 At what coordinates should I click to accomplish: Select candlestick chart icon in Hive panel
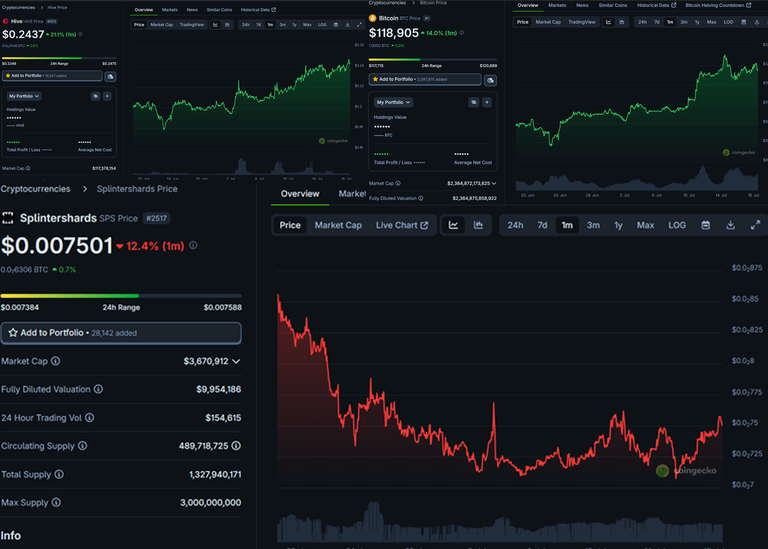(227, 24)
